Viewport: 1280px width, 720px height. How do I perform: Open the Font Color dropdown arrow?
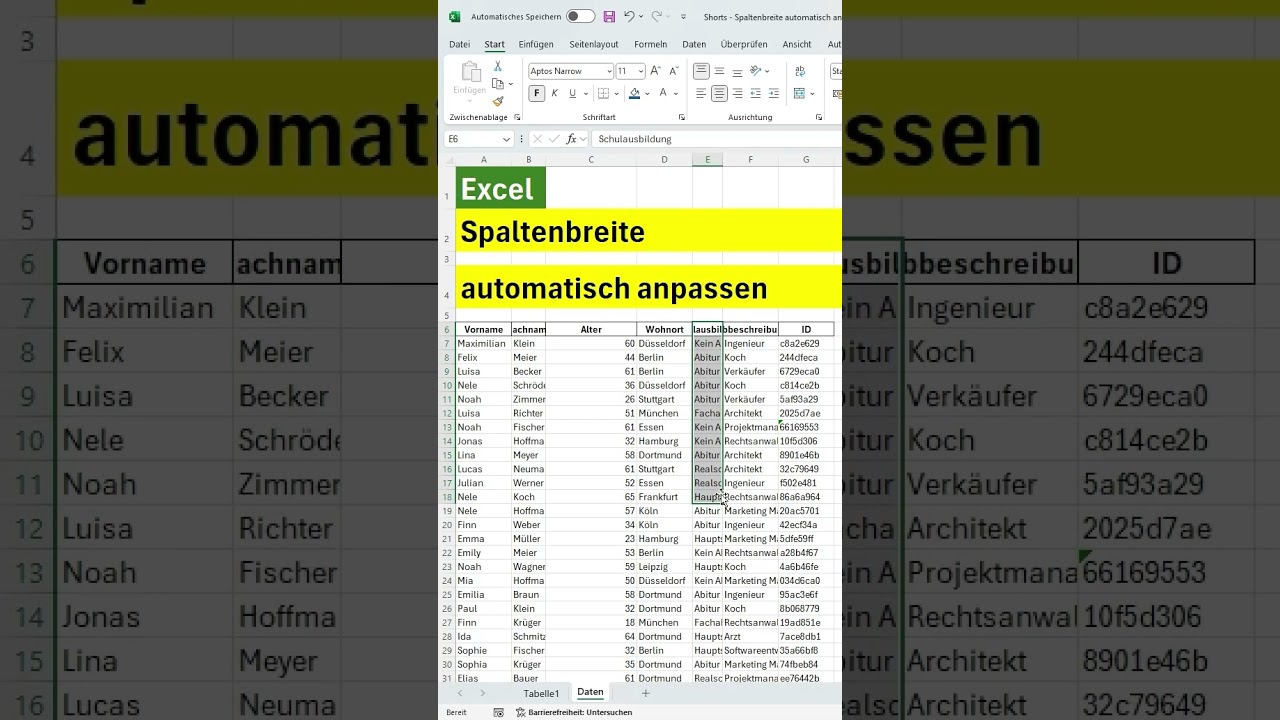coord(675,94)
